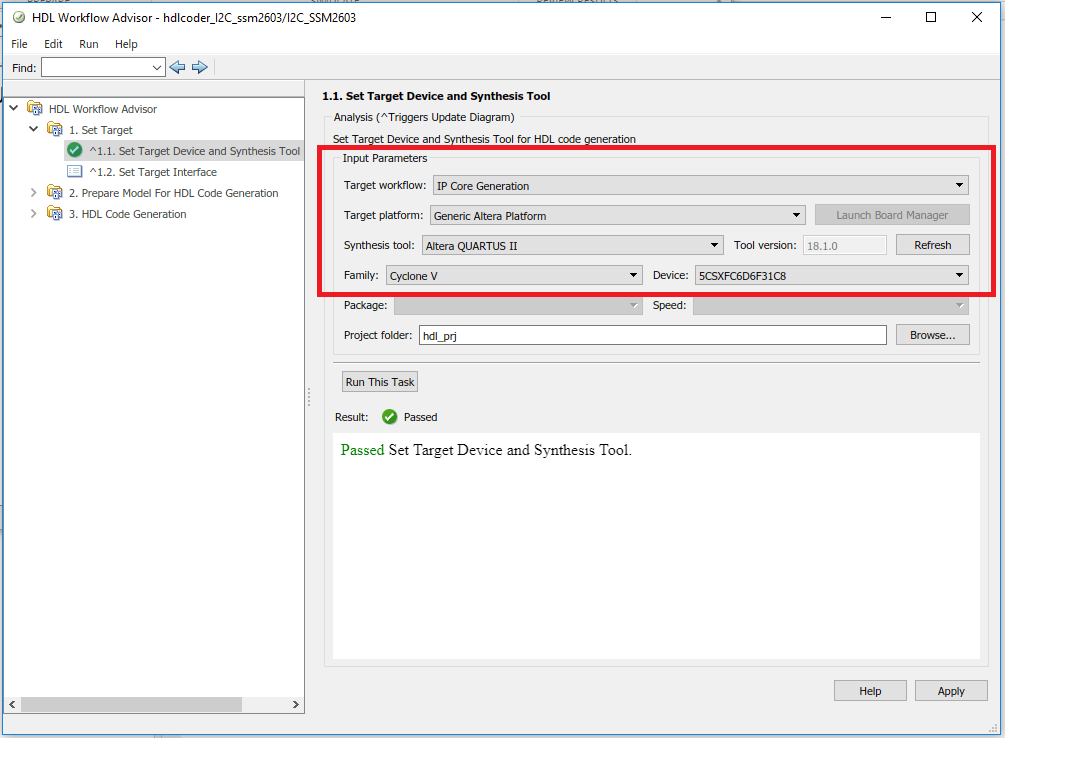Click the tree scrollbar left arrow
Image resolution: width=1087 pixels, height=775 pixels.
tap(12, 704)
